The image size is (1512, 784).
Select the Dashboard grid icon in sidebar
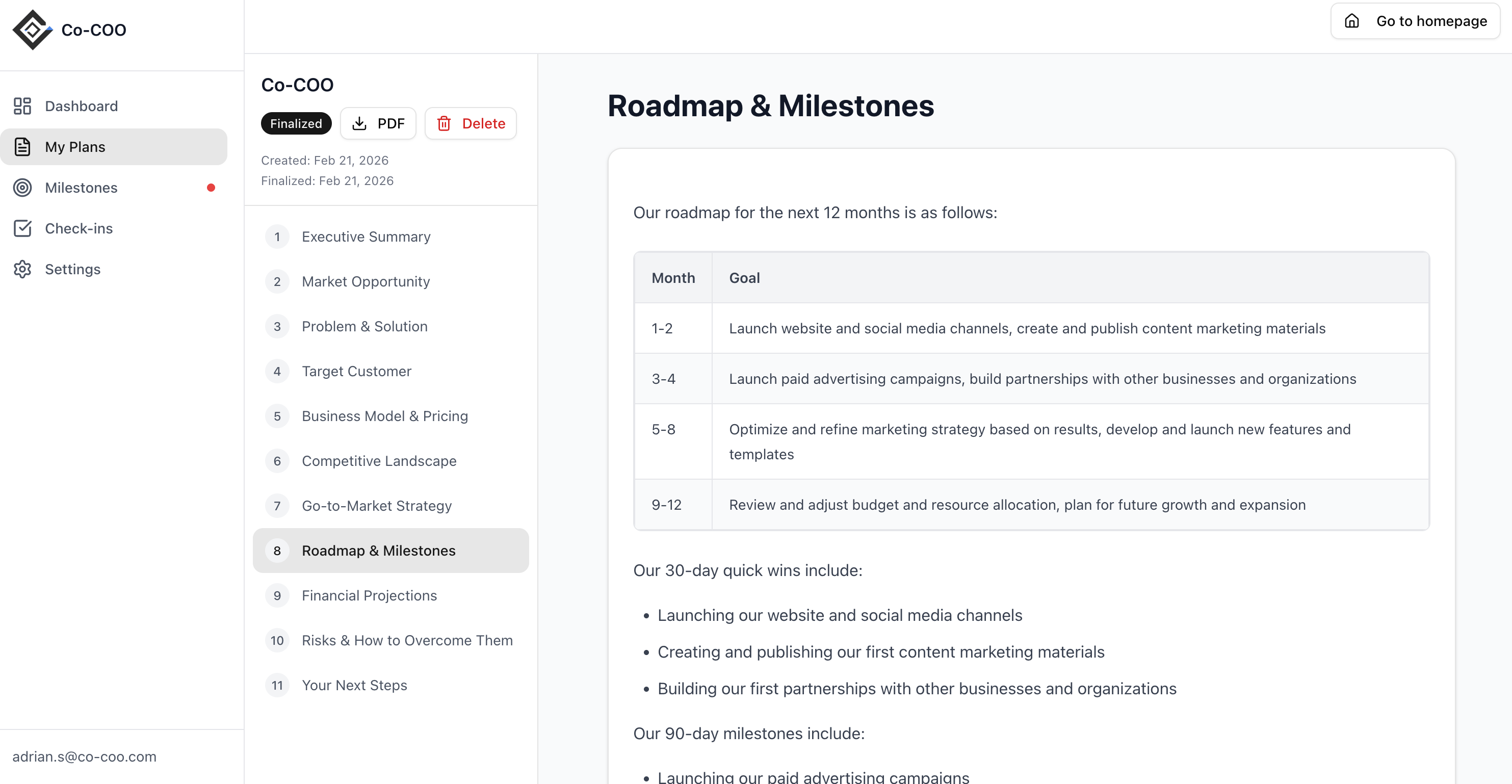coord(22,106)
